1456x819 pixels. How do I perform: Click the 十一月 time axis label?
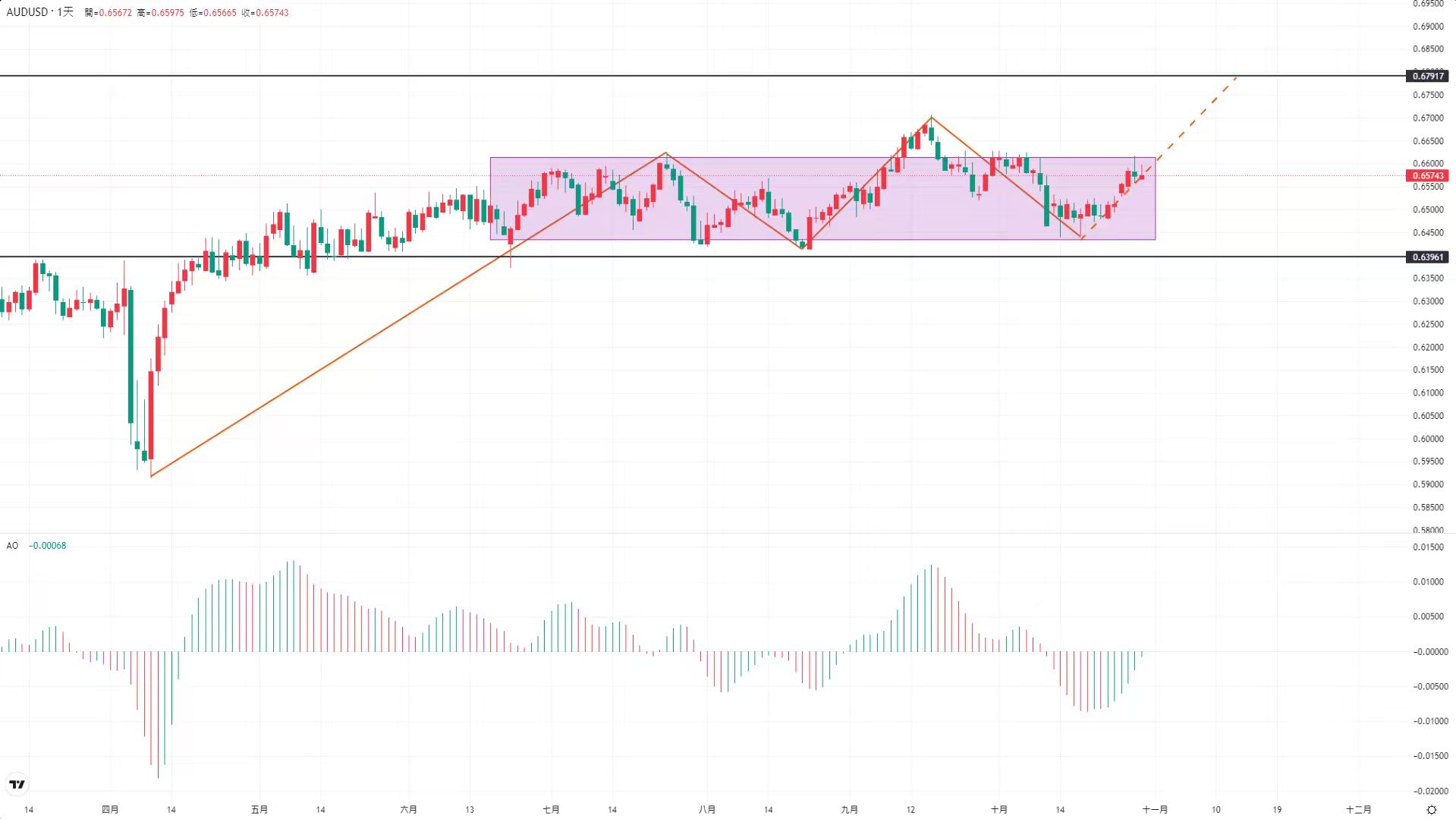[x=1155, y=810]
